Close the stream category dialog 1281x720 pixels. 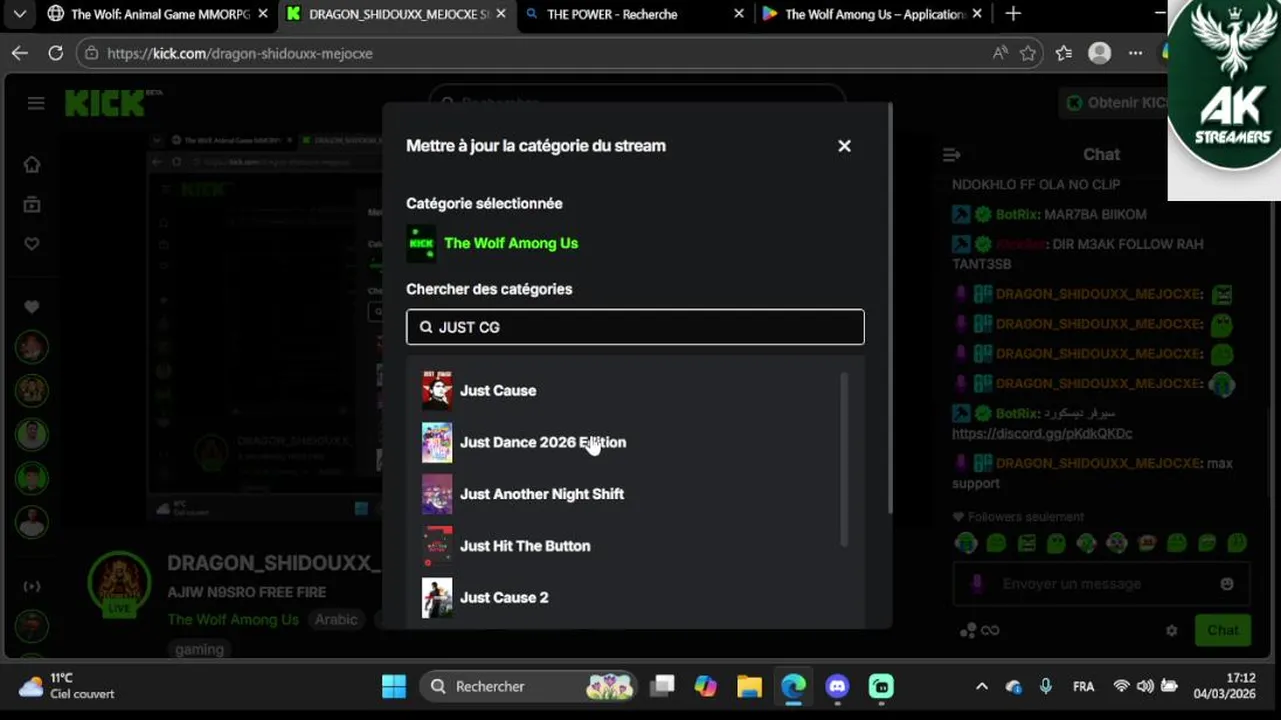pyautogui.click(x=844, y=146)
